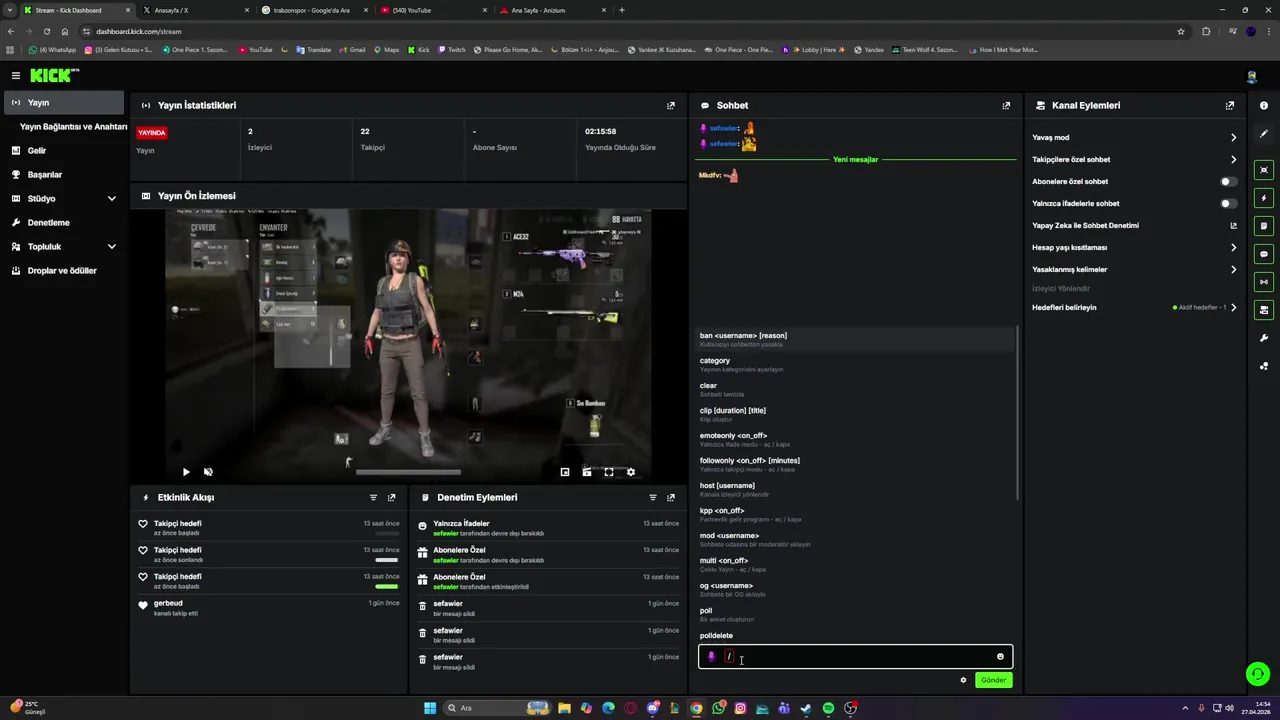Pop out the Sohbet chat panel

coord(1006,105)
